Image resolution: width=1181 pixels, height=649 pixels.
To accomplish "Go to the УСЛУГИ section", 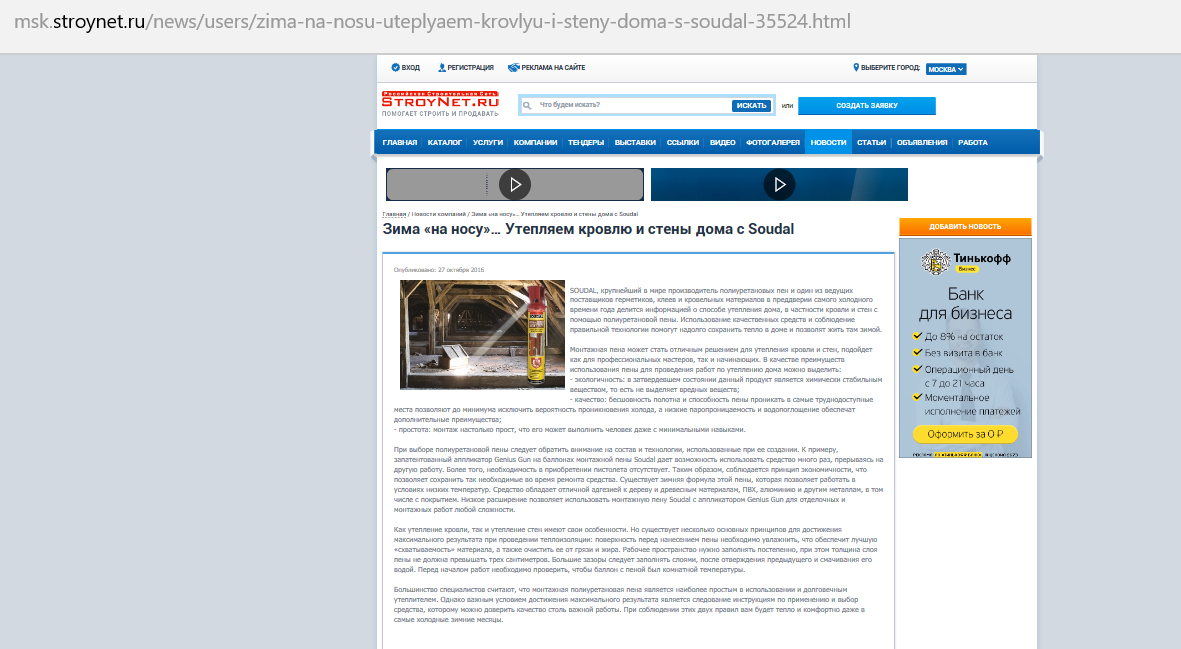I will click(x=488, y=142).
